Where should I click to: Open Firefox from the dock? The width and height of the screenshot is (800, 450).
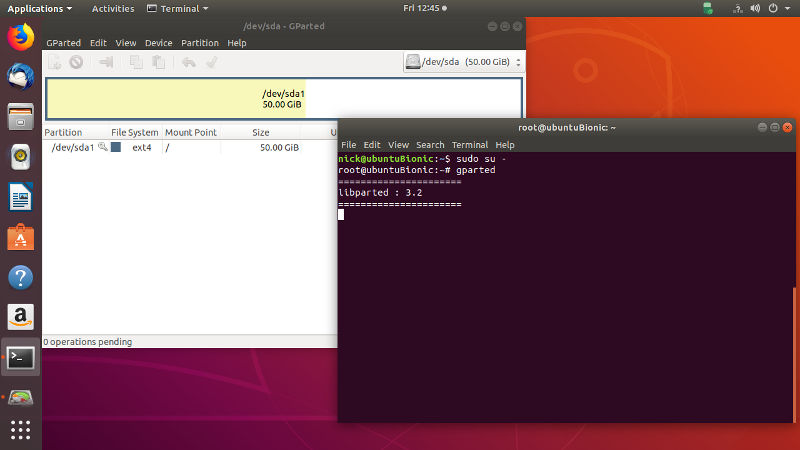click(x=20, y=37)
